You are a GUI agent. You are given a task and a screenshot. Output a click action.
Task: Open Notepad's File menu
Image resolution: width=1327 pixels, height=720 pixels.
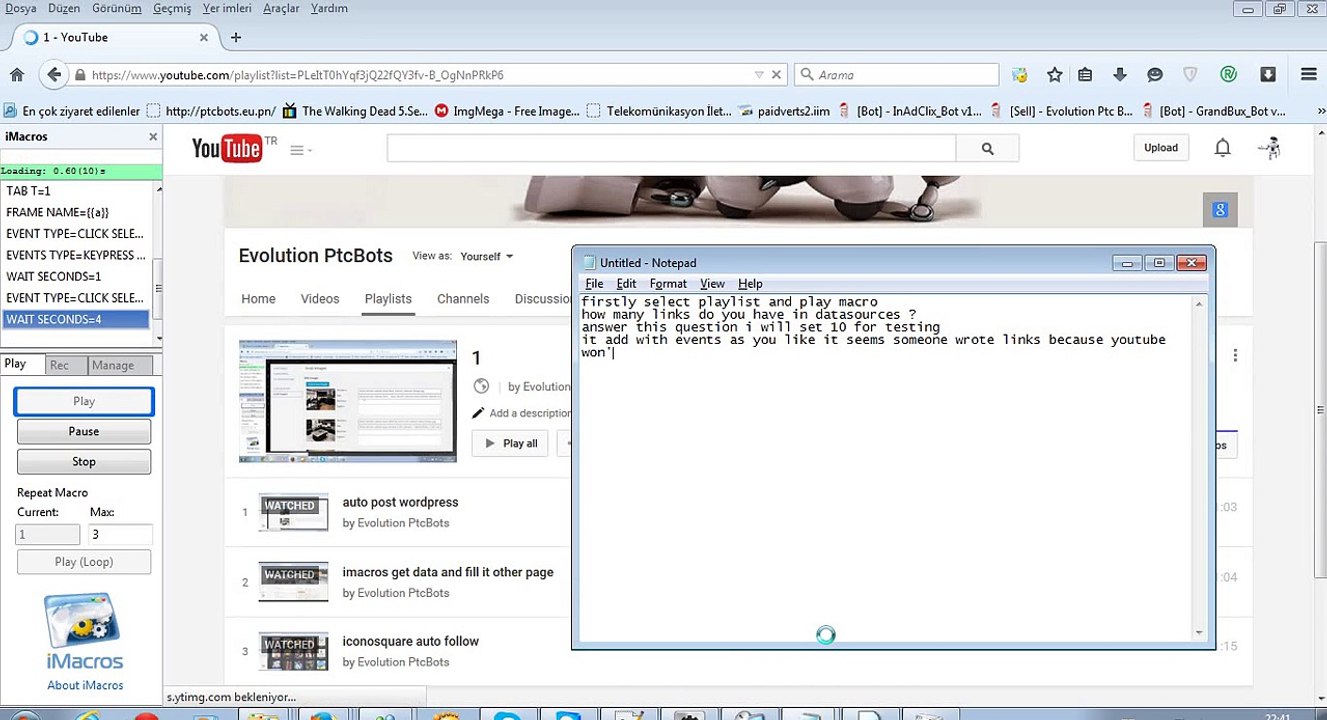coord(594,284)
